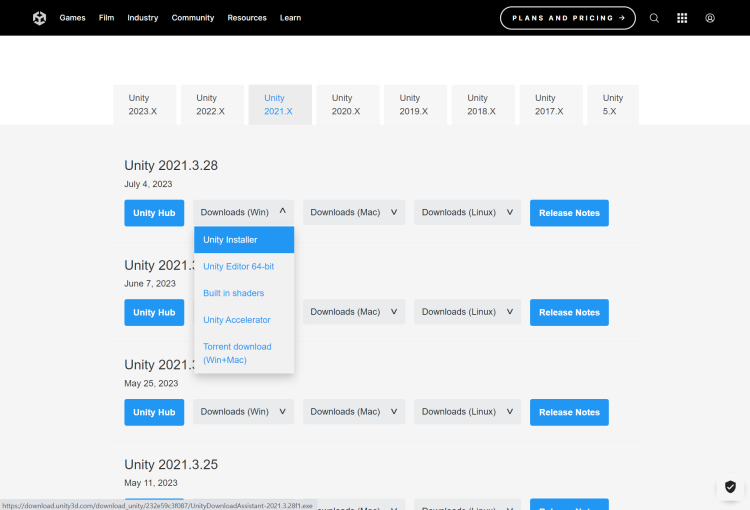The image size is (750, 510).
Task: Click Unity Hub for Unity 2021.3.28
Action: pyautogui.click(x=154, y=213)
